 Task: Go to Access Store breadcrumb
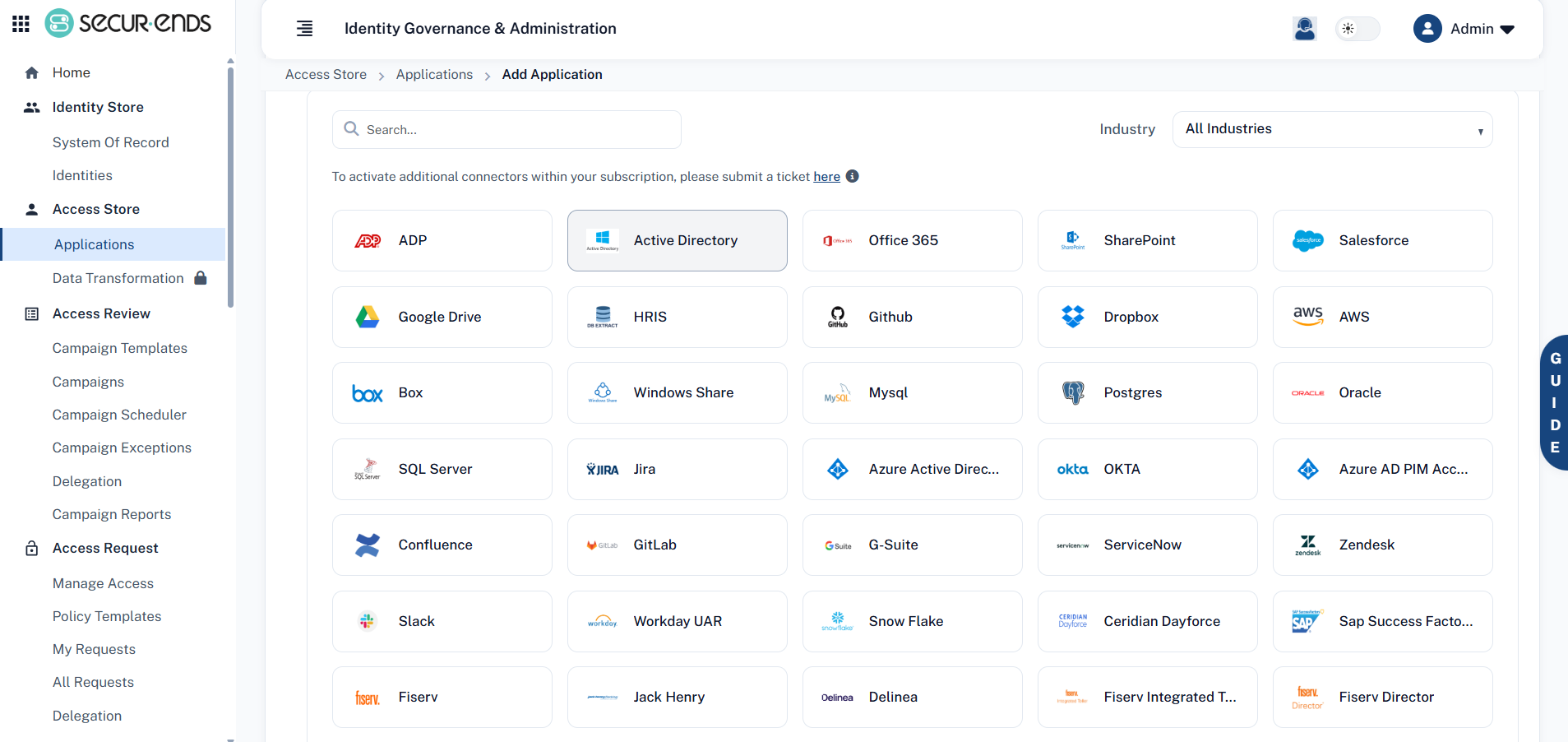pos(326,74)
